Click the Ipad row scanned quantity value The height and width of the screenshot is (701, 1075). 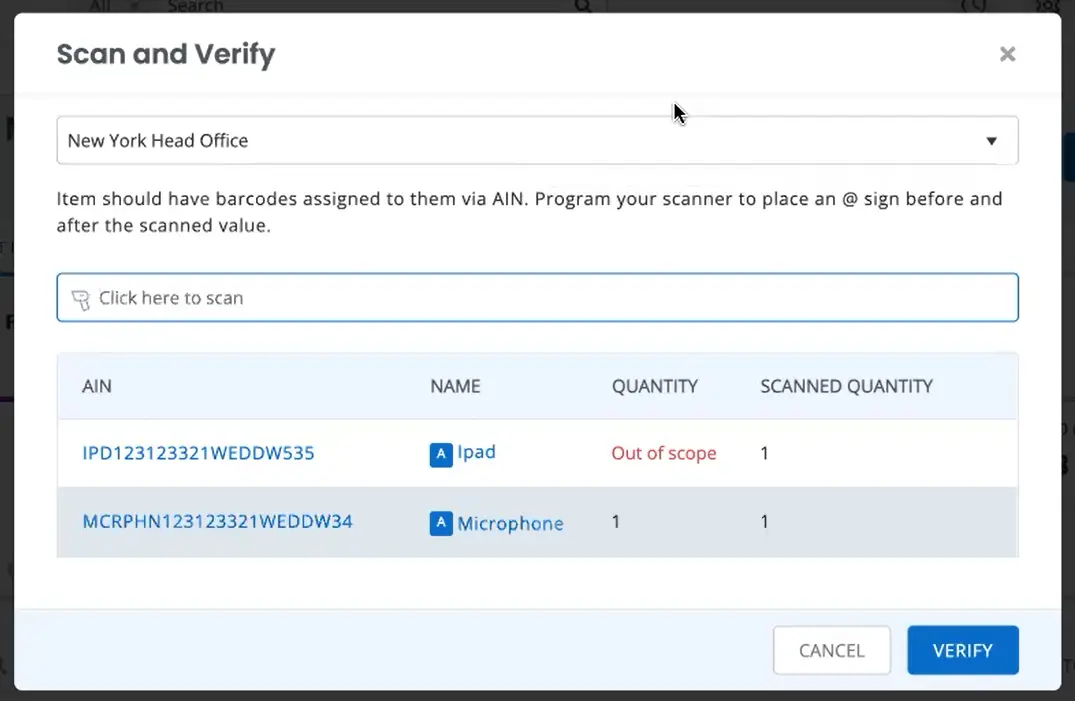tap(765, 453)
